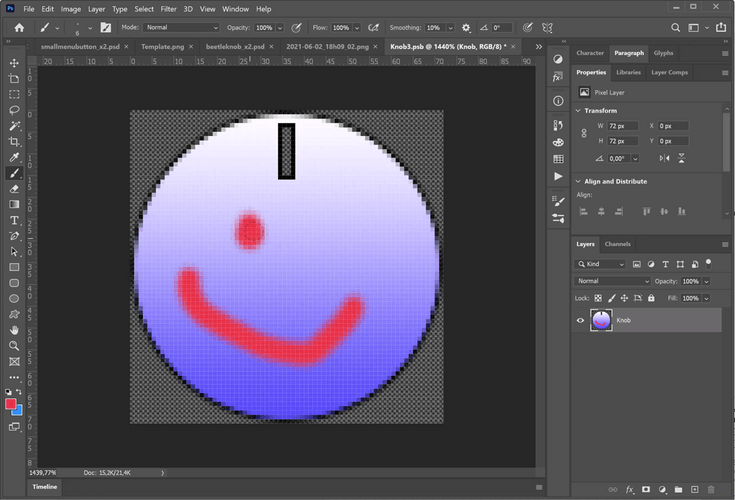This screenshot has width=735, height=500.
Task: Enable airbrush-style build-up
Action: (x=373, y=28)
